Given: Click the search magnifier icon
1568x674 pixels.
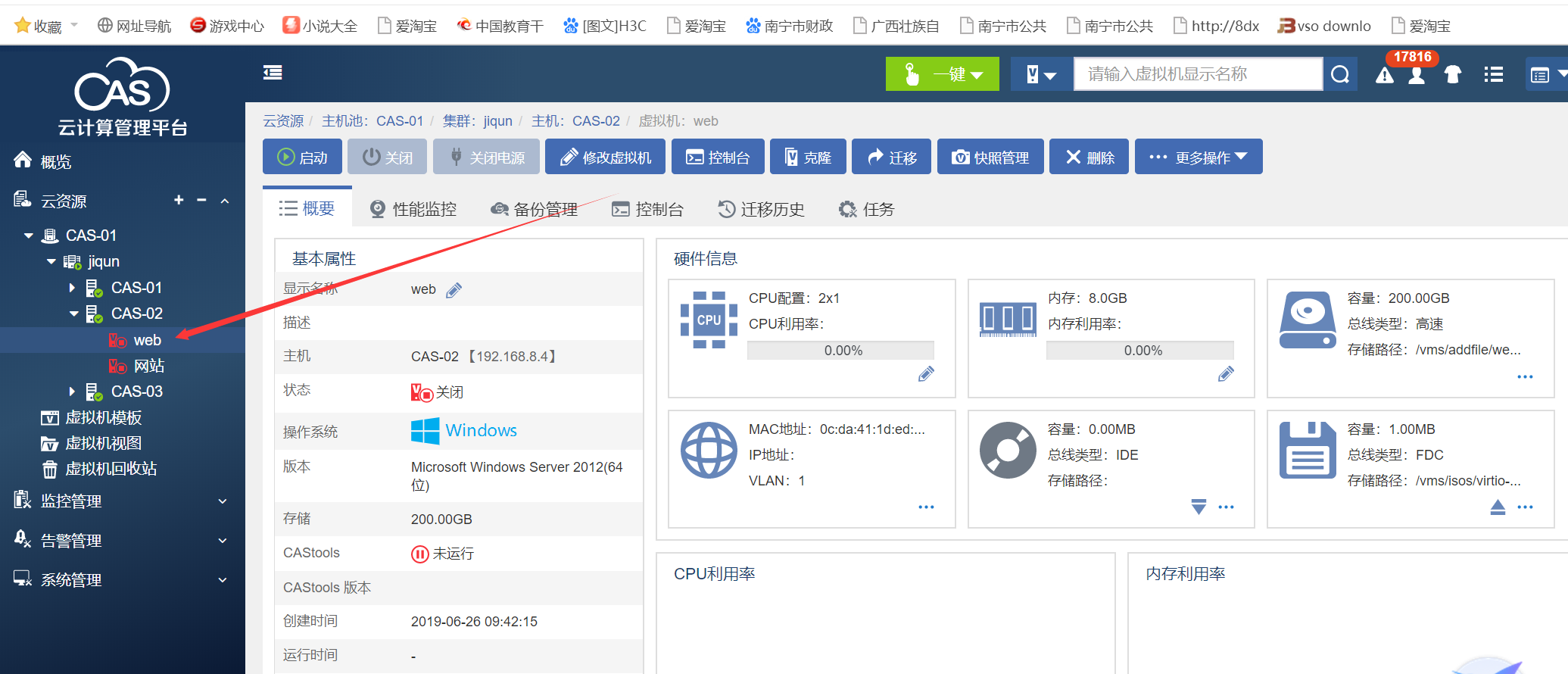Looking at the screenshot, I should tap(1340, 74).
